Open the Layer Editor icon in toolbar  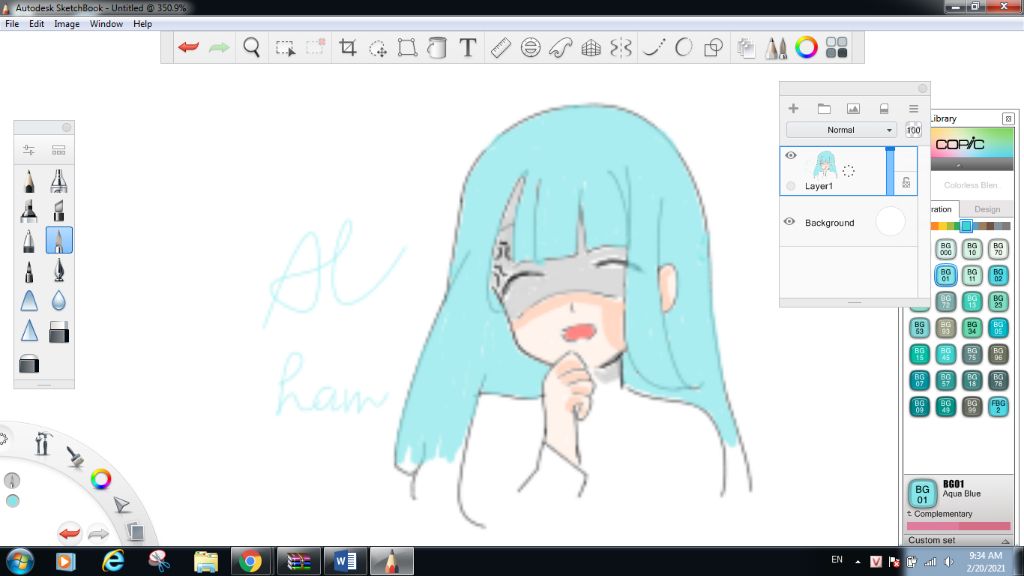coord(746,48)
